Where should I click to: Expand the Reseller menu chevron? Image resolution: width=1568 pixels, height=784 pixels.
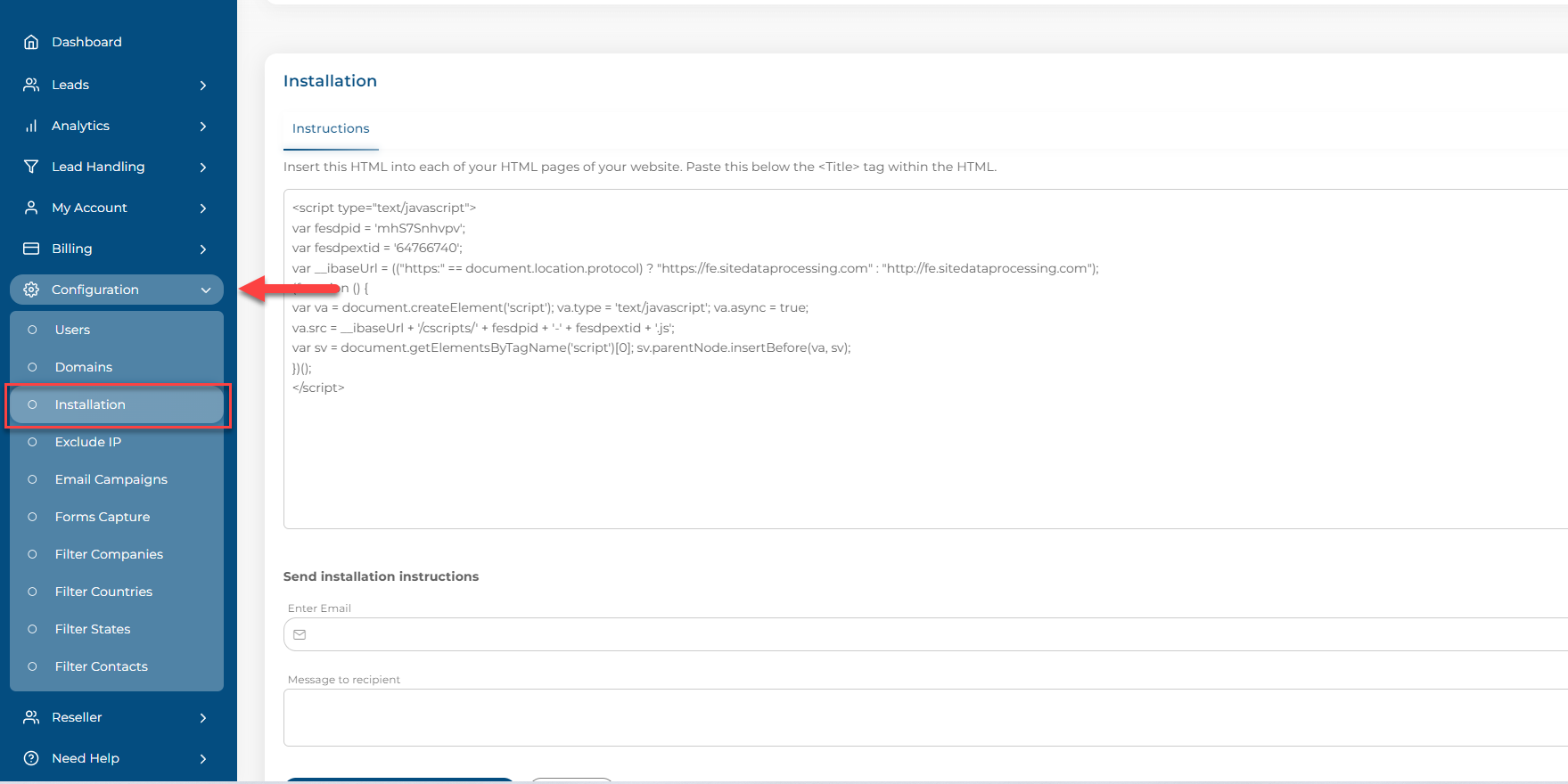coord(203,718)
